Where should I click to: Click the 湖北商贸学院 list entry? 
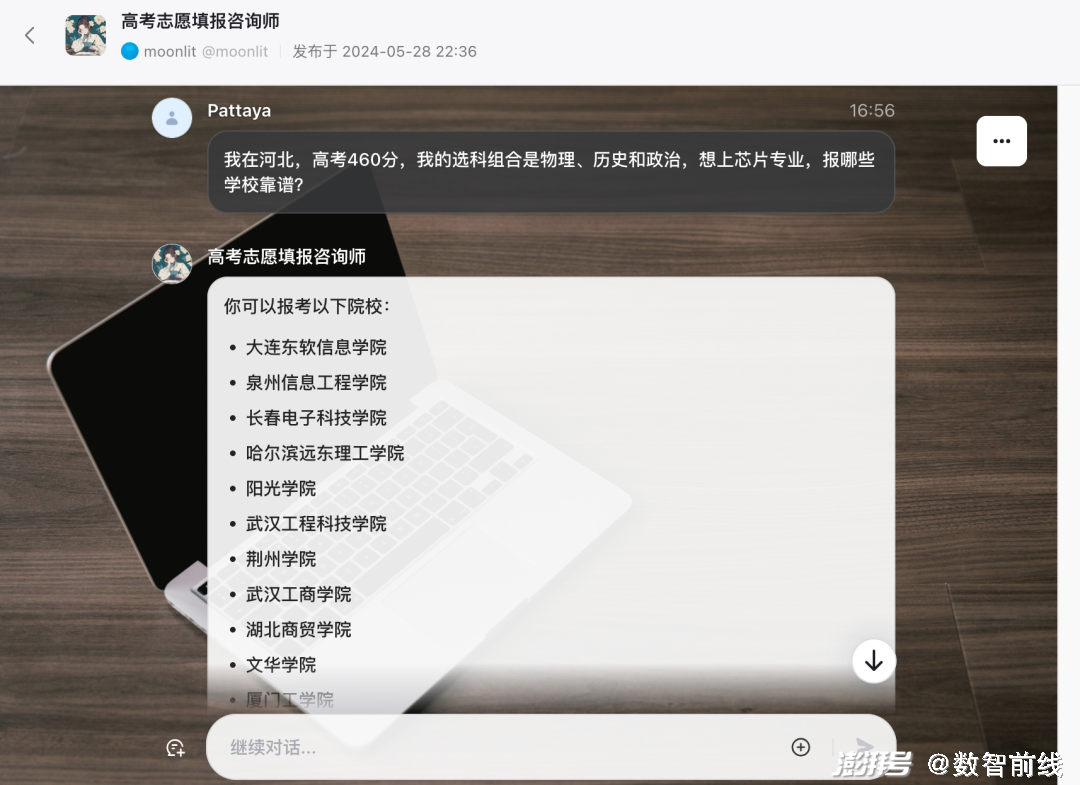tap(299, 629)
